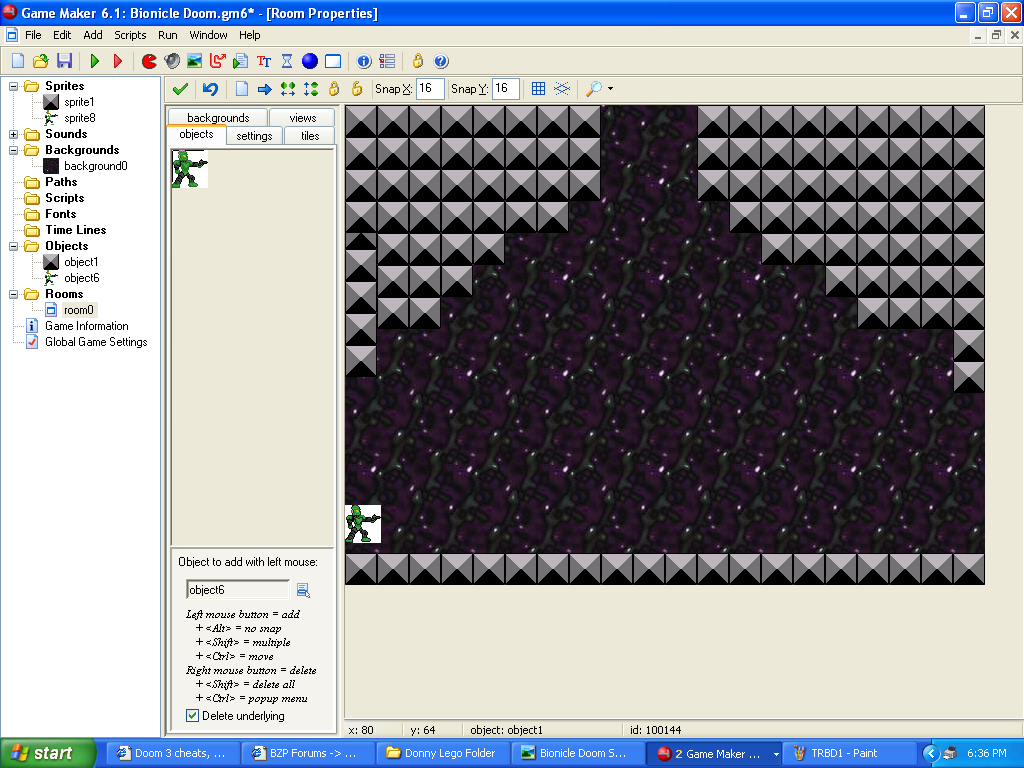Confirm room changes with green checkmark
1024x768 pixels.
180,89
